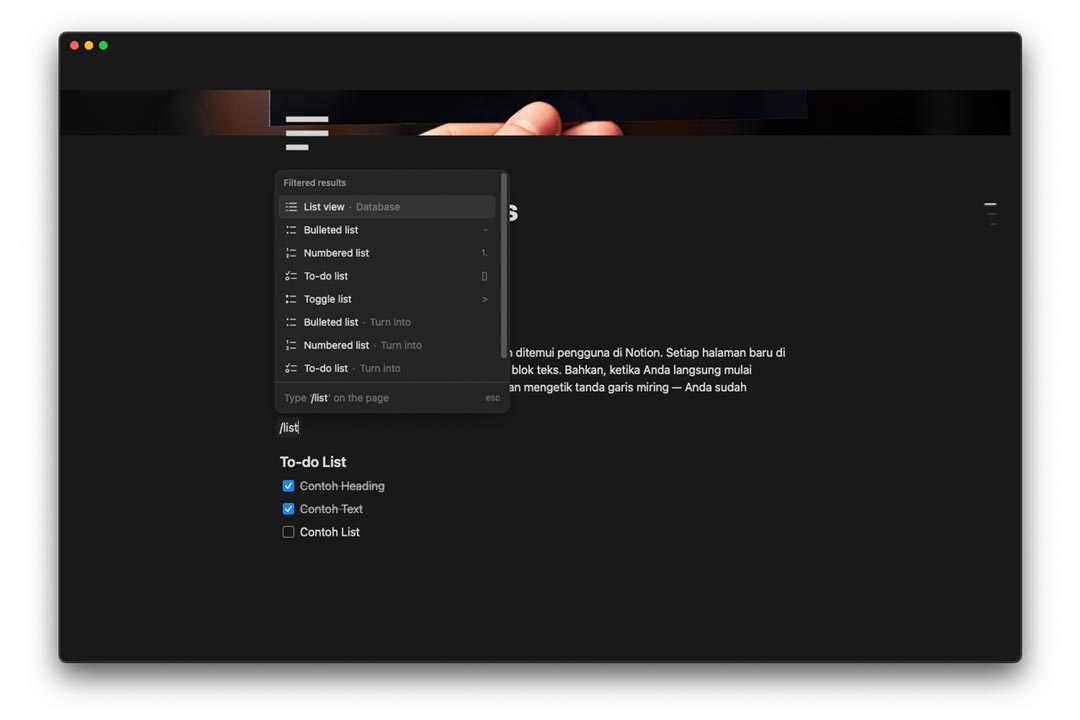
Task: Click the To-do list Turn into icon
Action: tap(291, 368)
